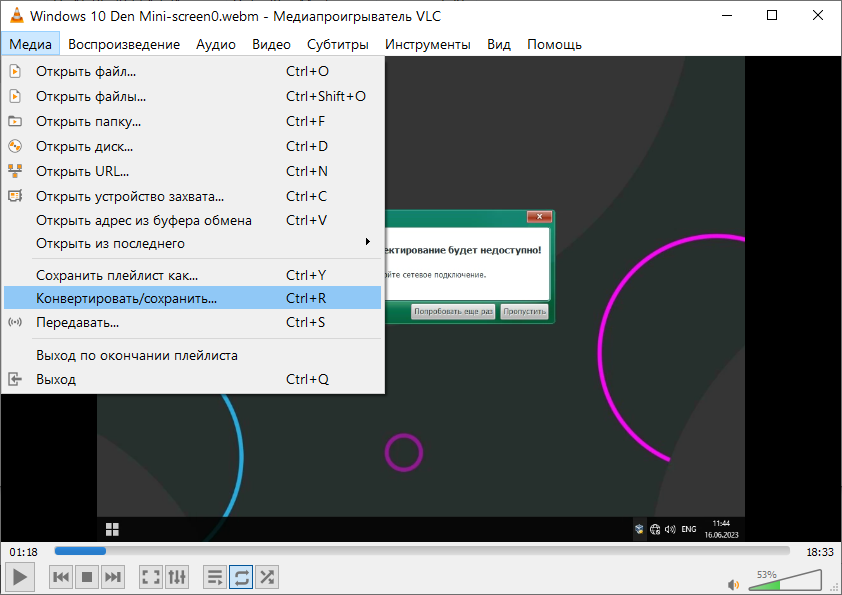This screenshot has height=595, width=842.
Task: Expand the Открыть из последнего submenu
Action: point(367,242)
